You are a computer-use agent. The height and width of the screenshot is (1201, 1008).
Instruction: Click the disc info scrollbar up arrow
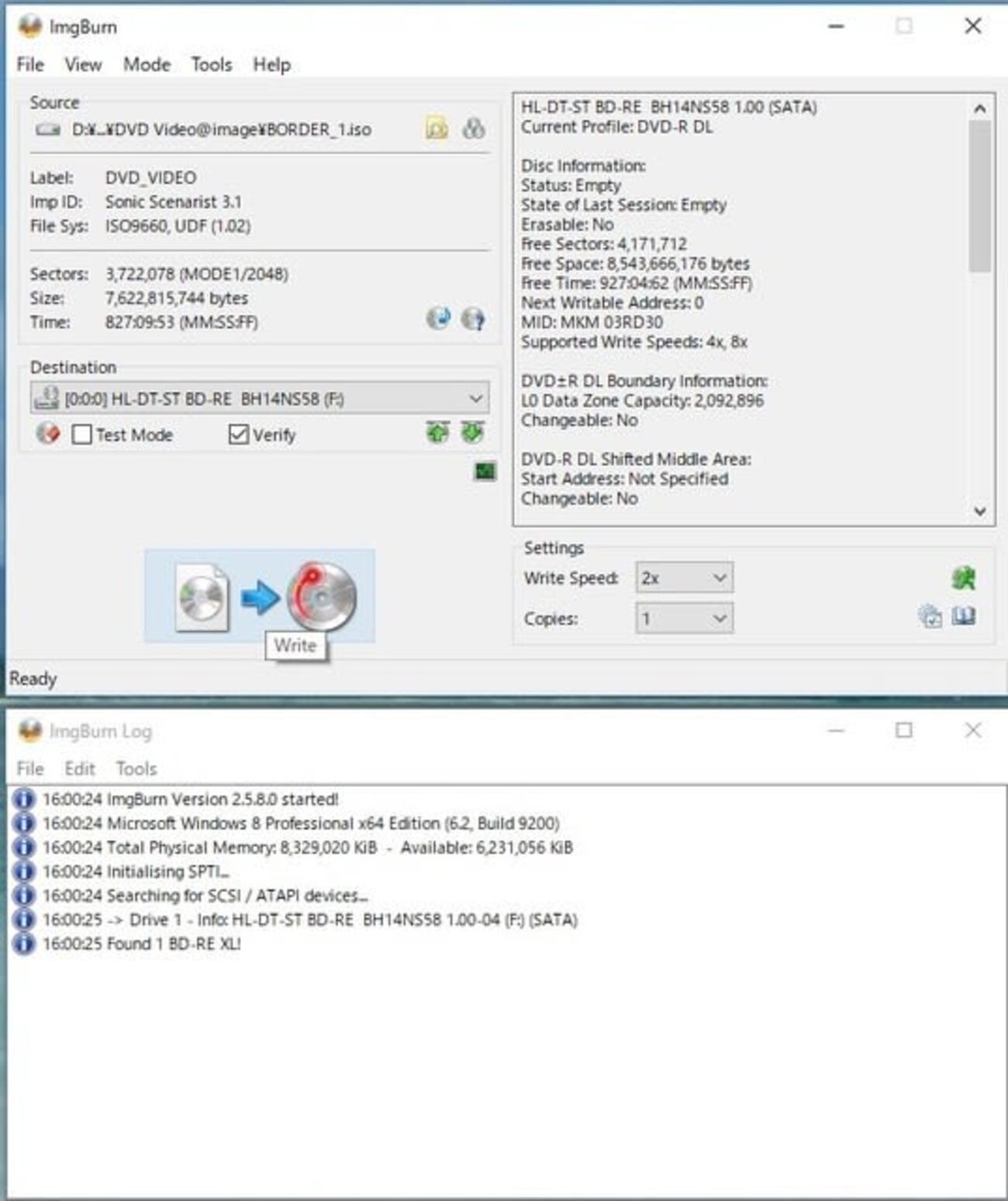980,109
